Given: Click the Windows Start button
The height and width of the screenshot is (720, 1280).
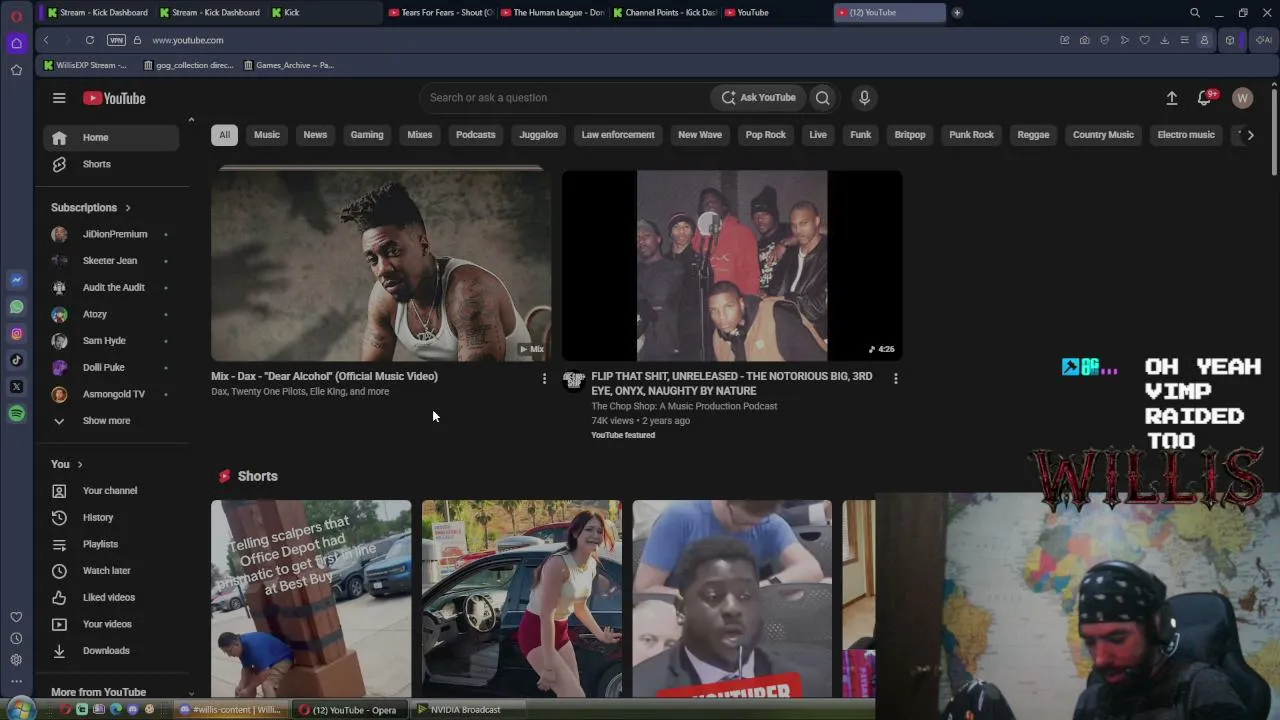Looking at the screenshot, I should point(20,709).
